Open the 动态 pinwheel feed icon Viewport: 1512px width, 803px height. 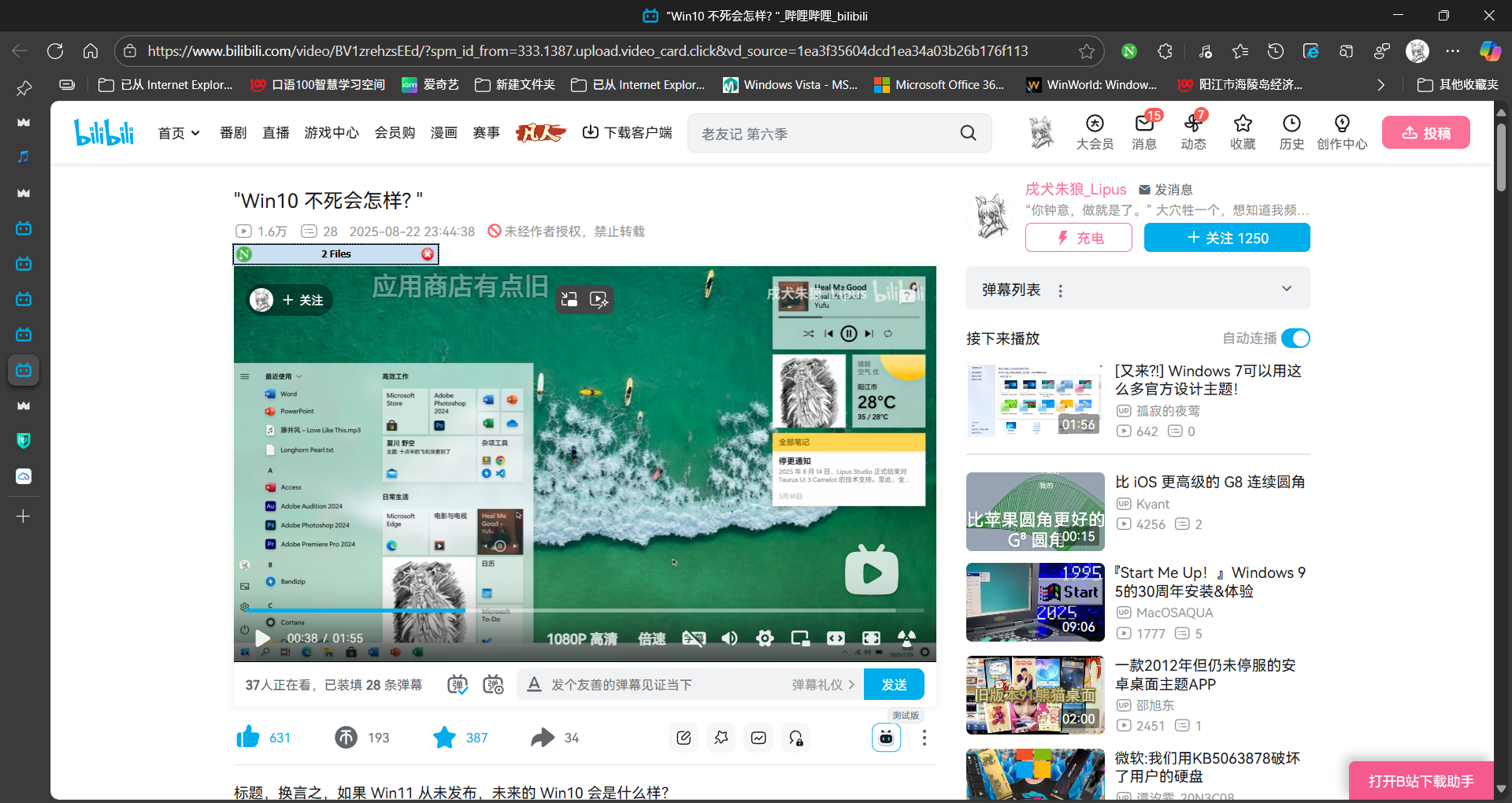1193,132
